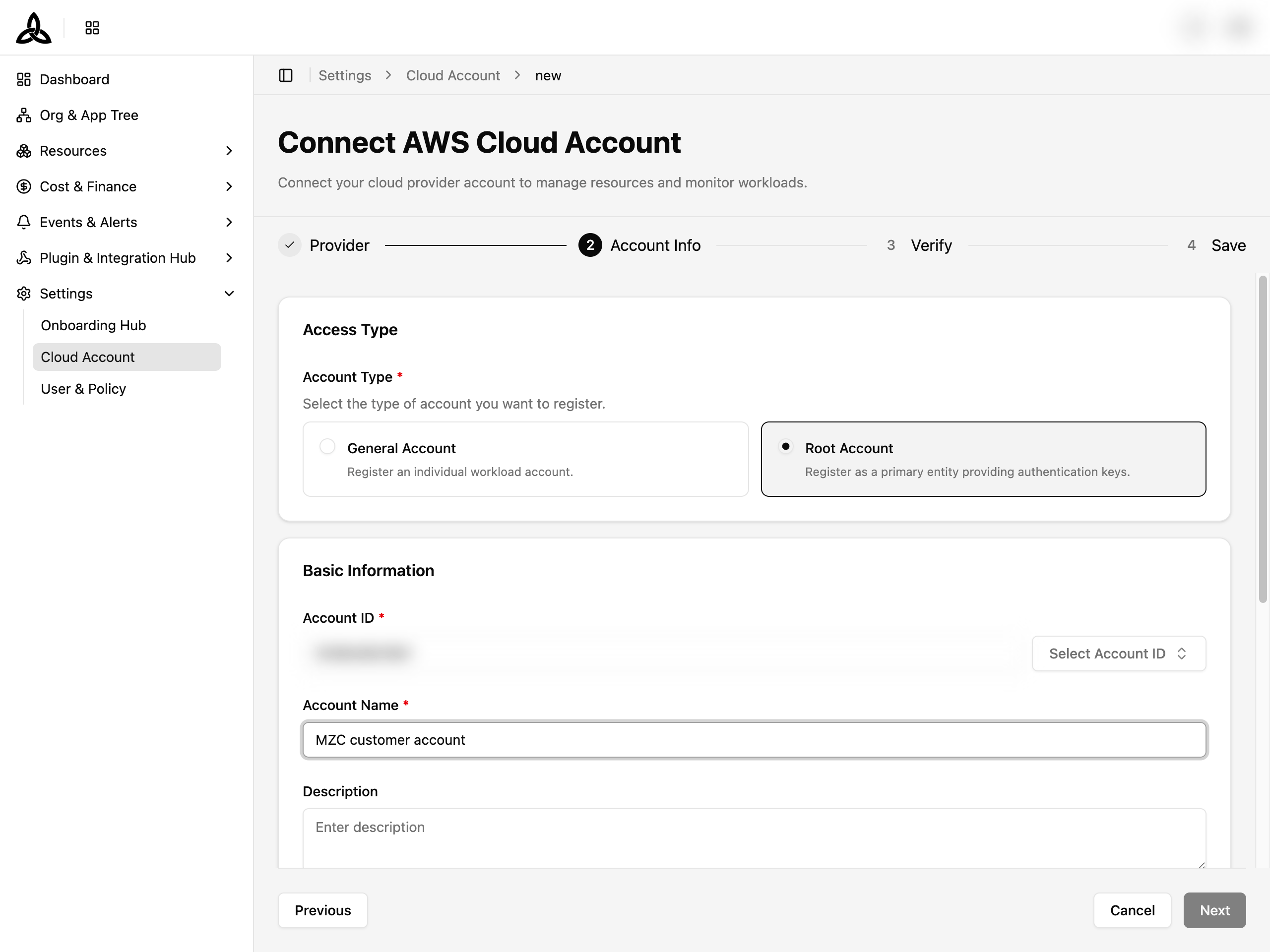Screen dimensions: 1270x952
Task: Click the Events & Alerts menu label
Action: pos(88,222)
